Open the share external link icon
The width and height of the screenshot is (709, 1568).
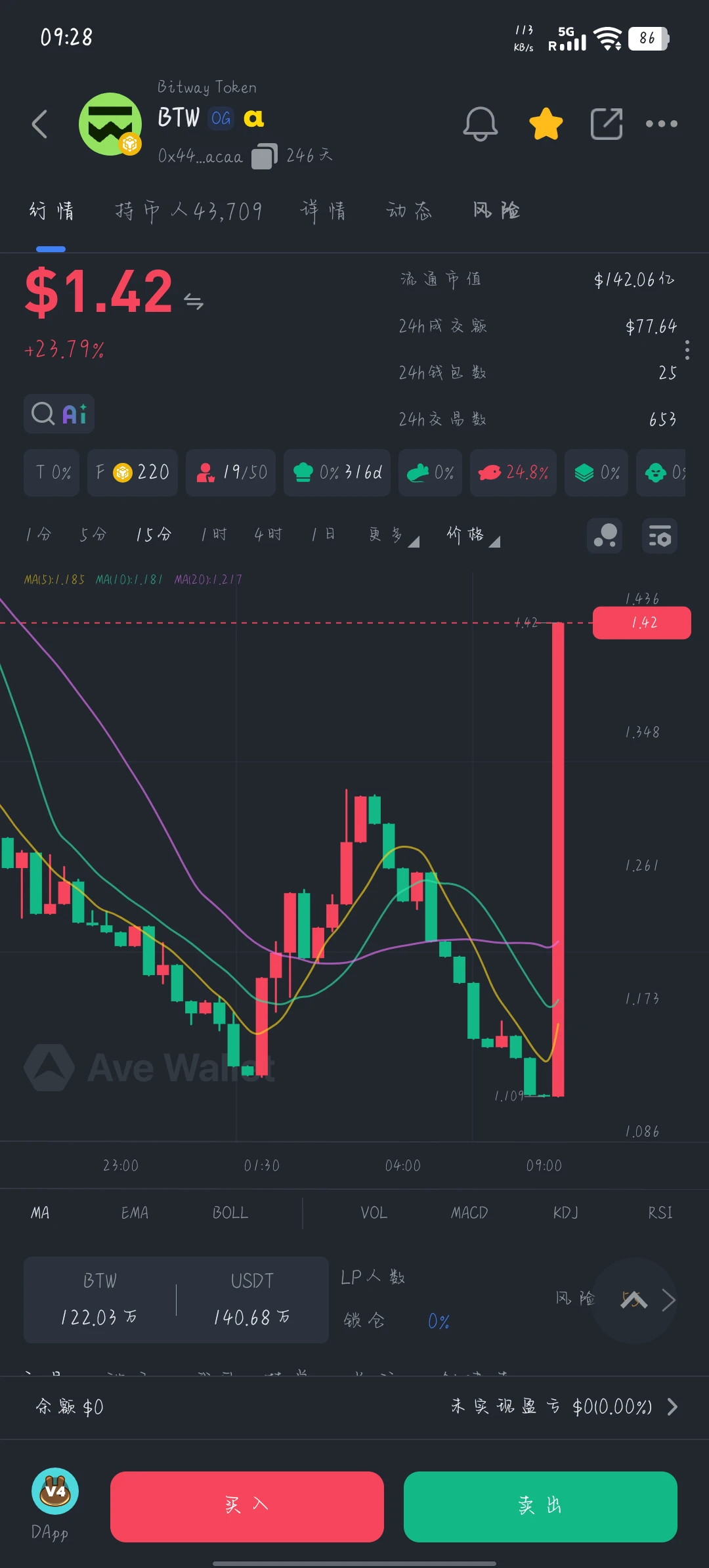click(607, 123)
